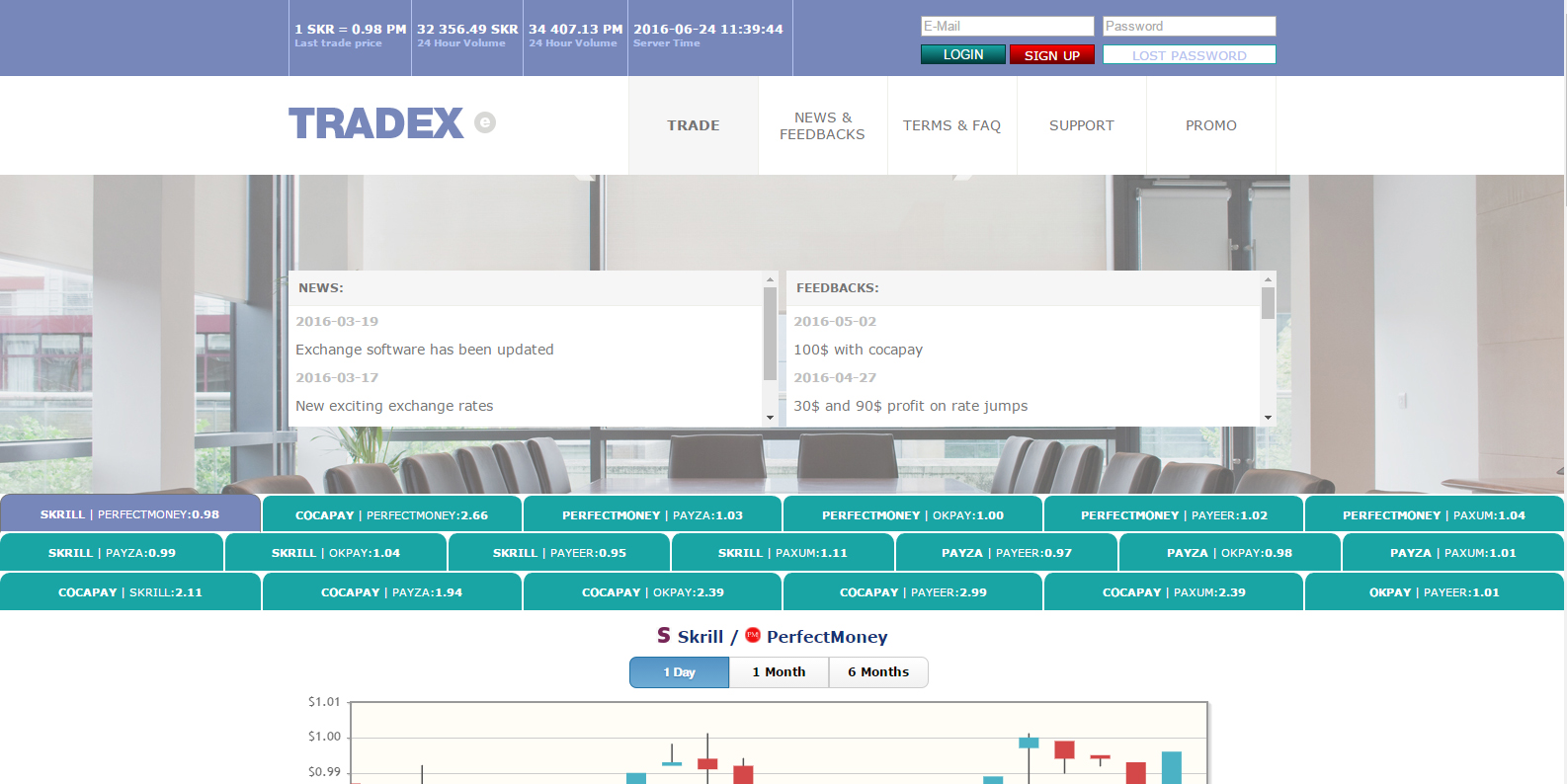1567x784 pixels.
Task: Click the feedback date 2016-05-02
Action: click(835, 322)
